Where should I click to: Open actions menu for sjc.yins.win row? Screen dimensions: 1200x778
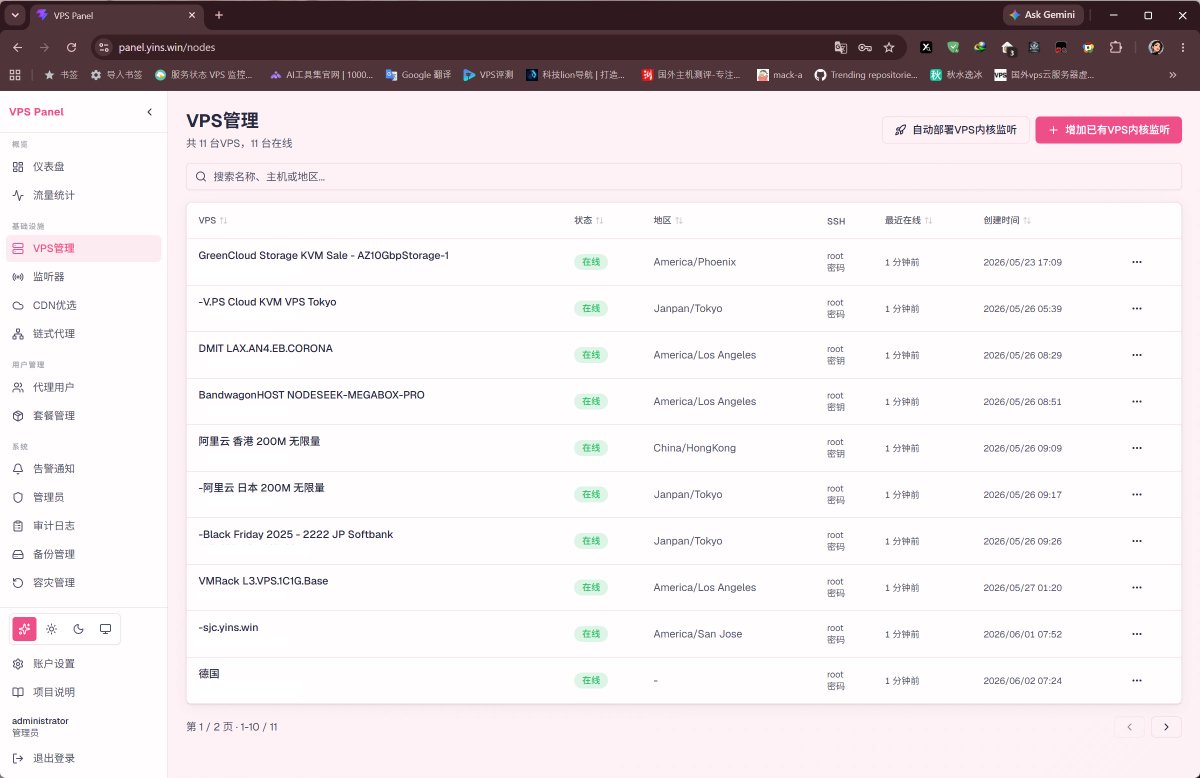tap(1136, 634)
